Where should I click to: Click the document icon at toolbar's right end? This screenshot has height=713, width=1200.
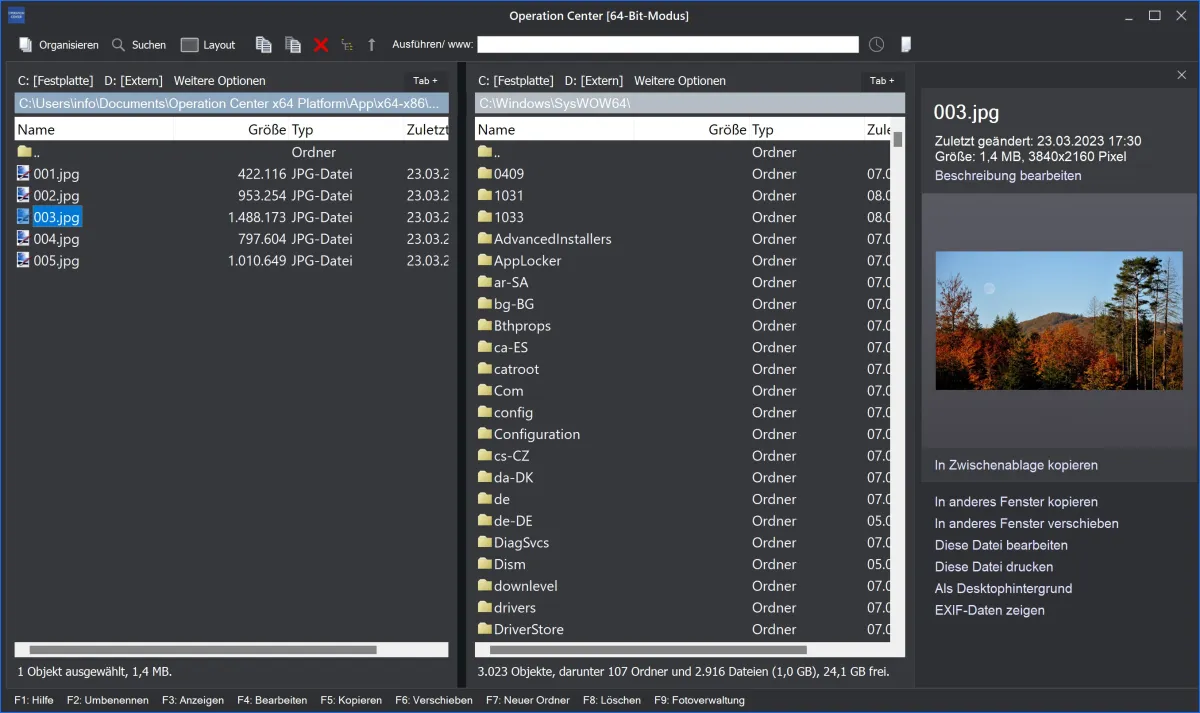point(906,45)
